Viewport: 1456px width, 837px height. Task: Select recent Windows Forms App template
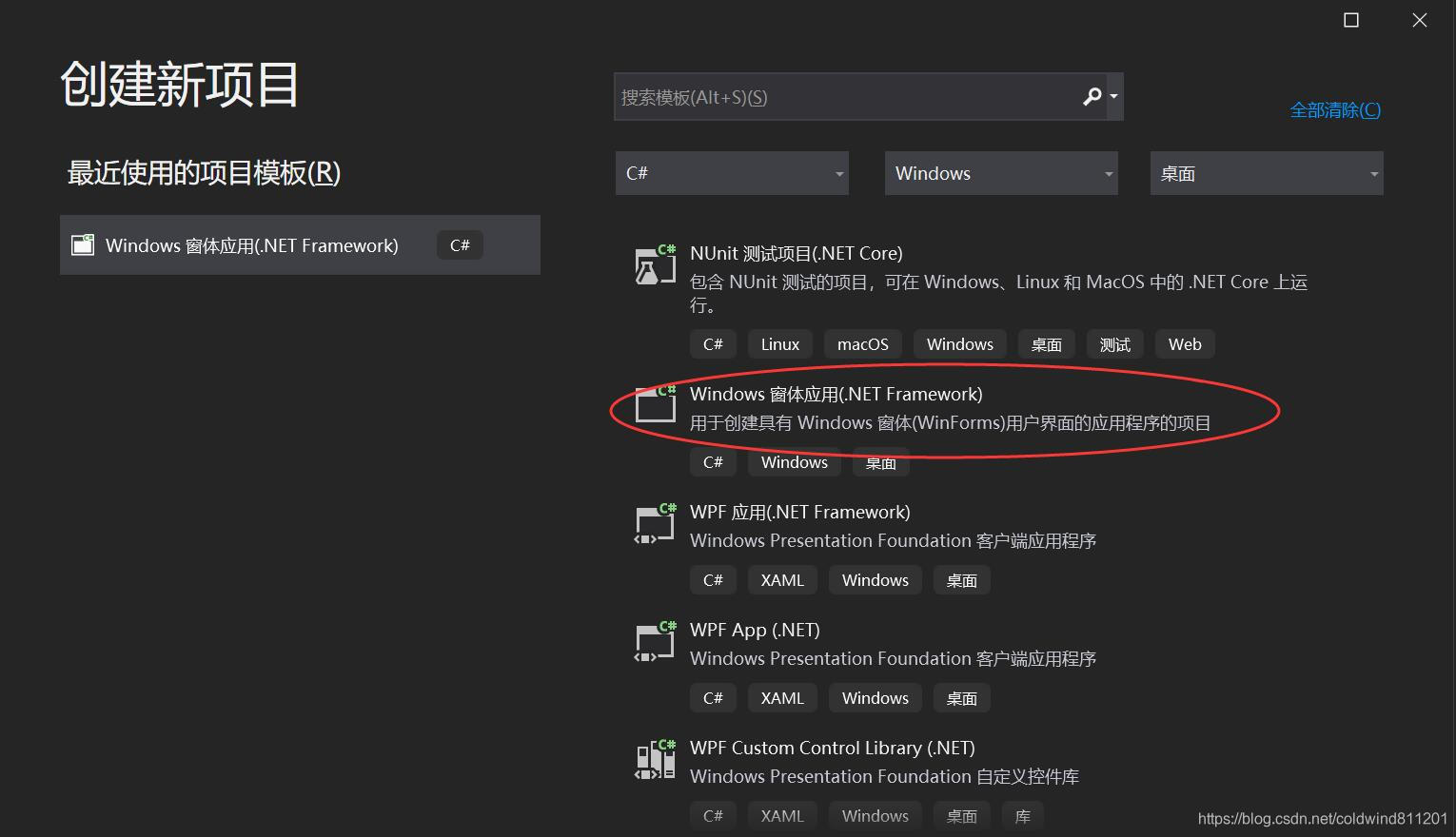(x=300, y=245)
